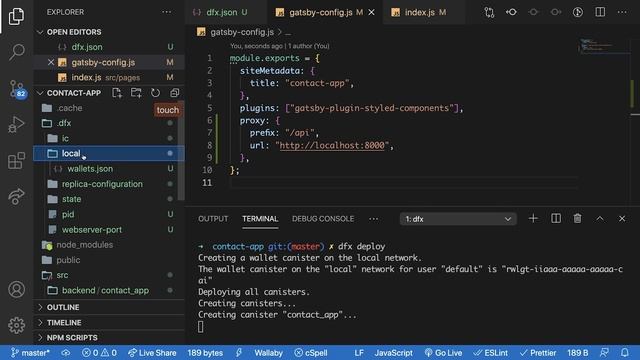Click the New Folder icon in CONTACT-APP header

click(x=136, y=93)
